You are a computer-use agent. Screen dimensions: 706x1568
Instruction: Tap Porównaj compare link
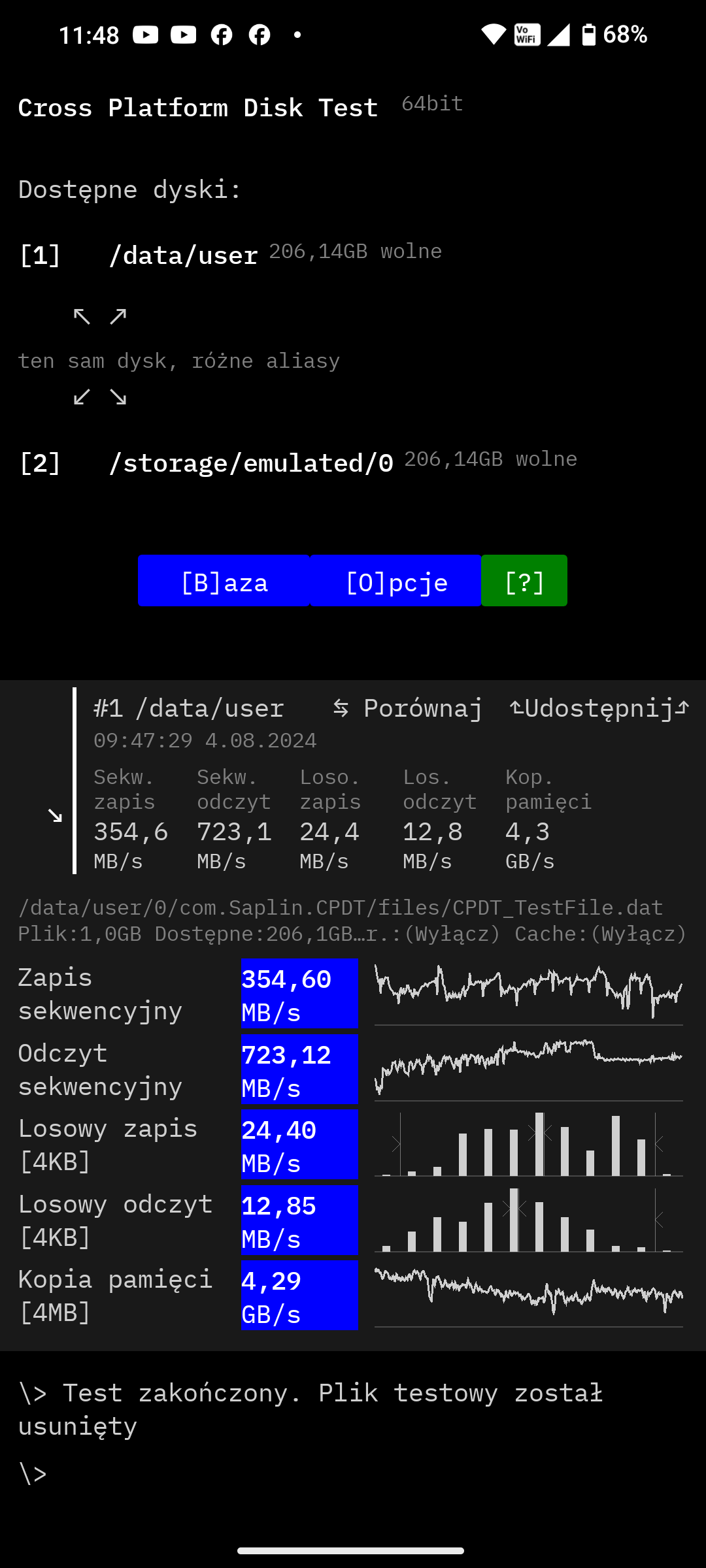408,708
